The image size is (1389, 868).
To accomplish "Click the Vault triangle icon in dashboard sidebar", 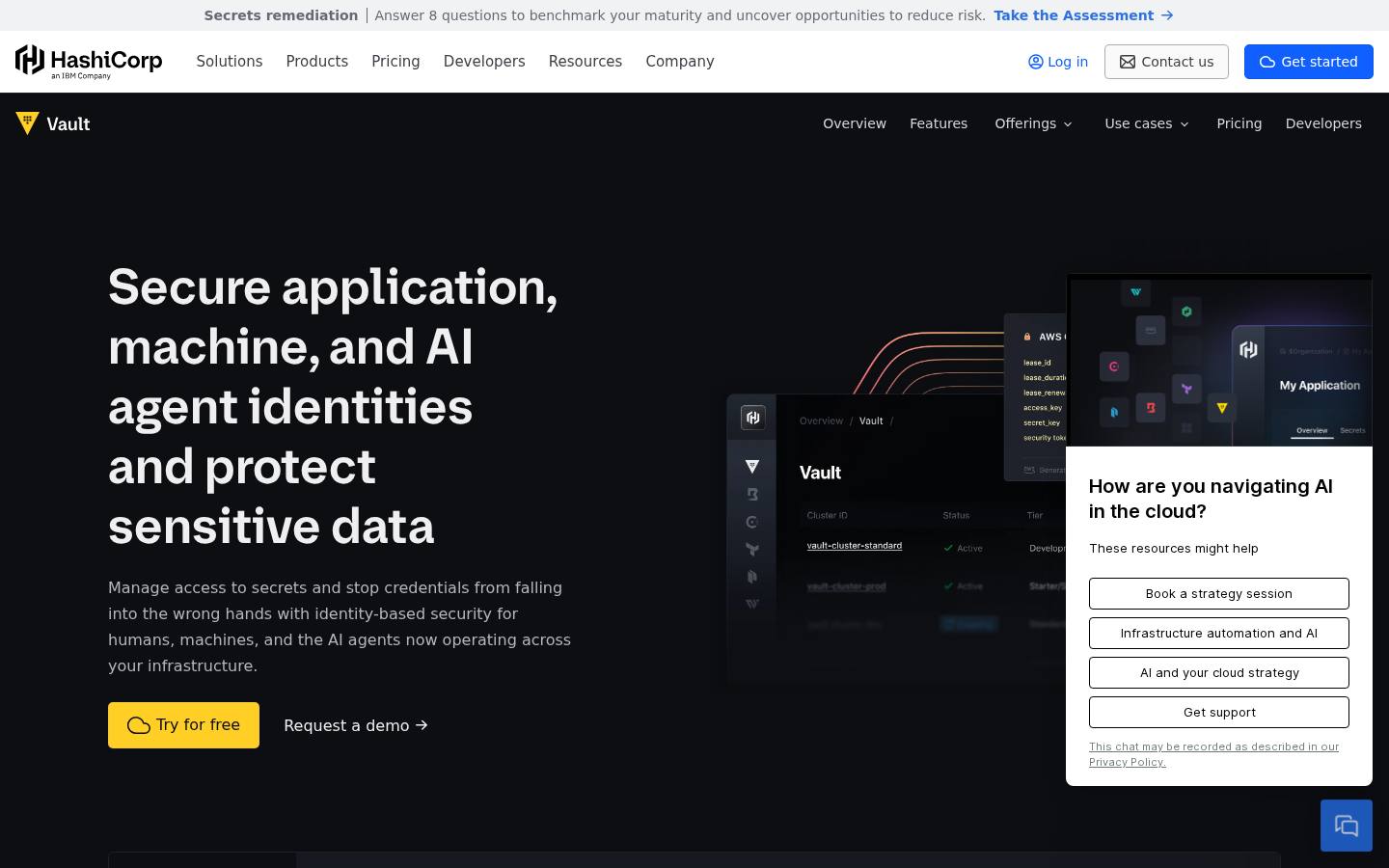I will 752,467.
